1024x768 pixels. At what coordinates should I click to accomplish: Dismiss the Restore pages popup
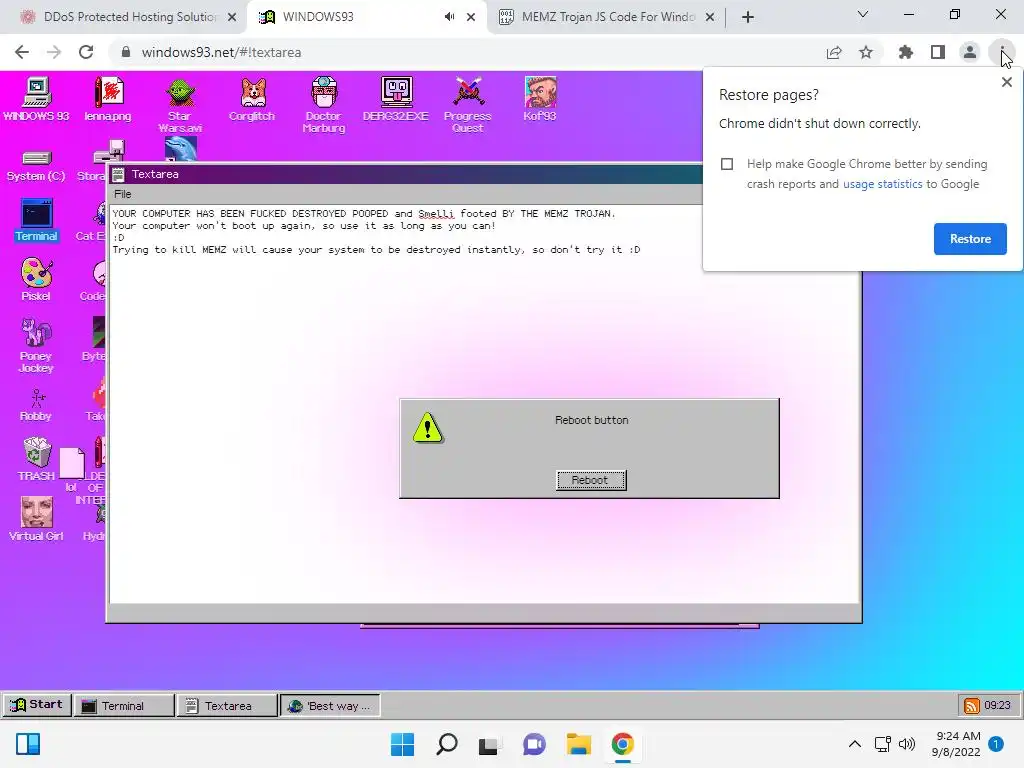tap(1006, 82)
